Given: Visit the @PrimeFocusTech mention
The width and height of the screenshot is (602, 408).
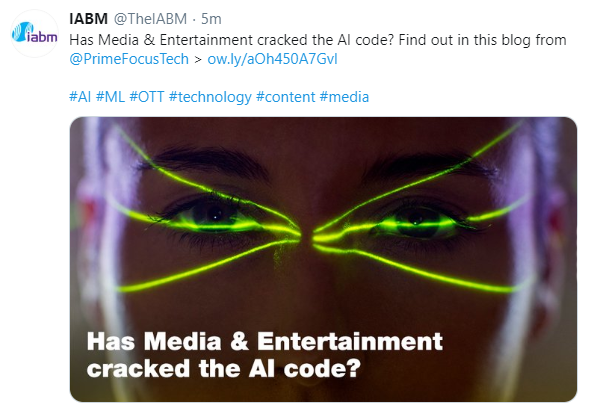Looking at the screenshot, I should 129,59.
